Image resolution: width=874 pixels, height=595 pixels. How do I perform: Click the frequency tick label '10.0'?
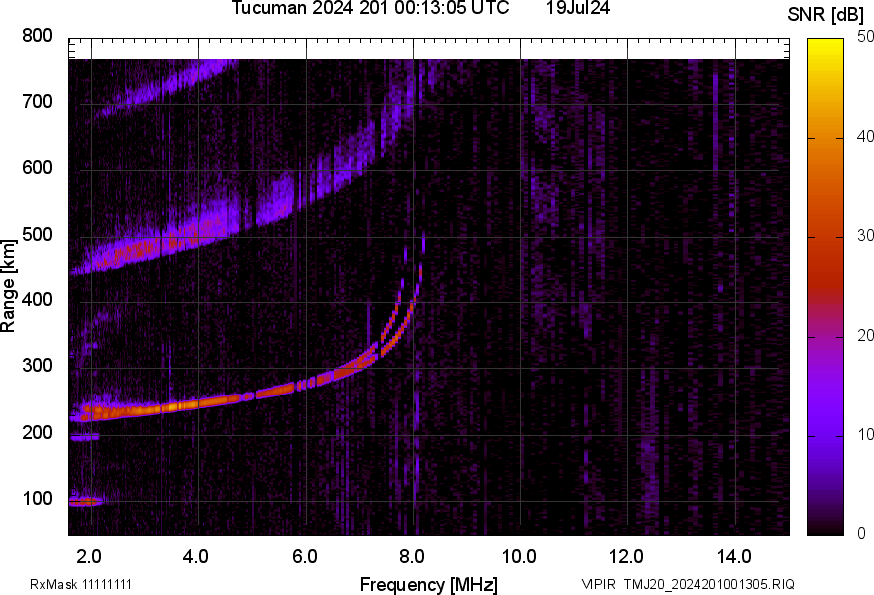pos(519,557)
